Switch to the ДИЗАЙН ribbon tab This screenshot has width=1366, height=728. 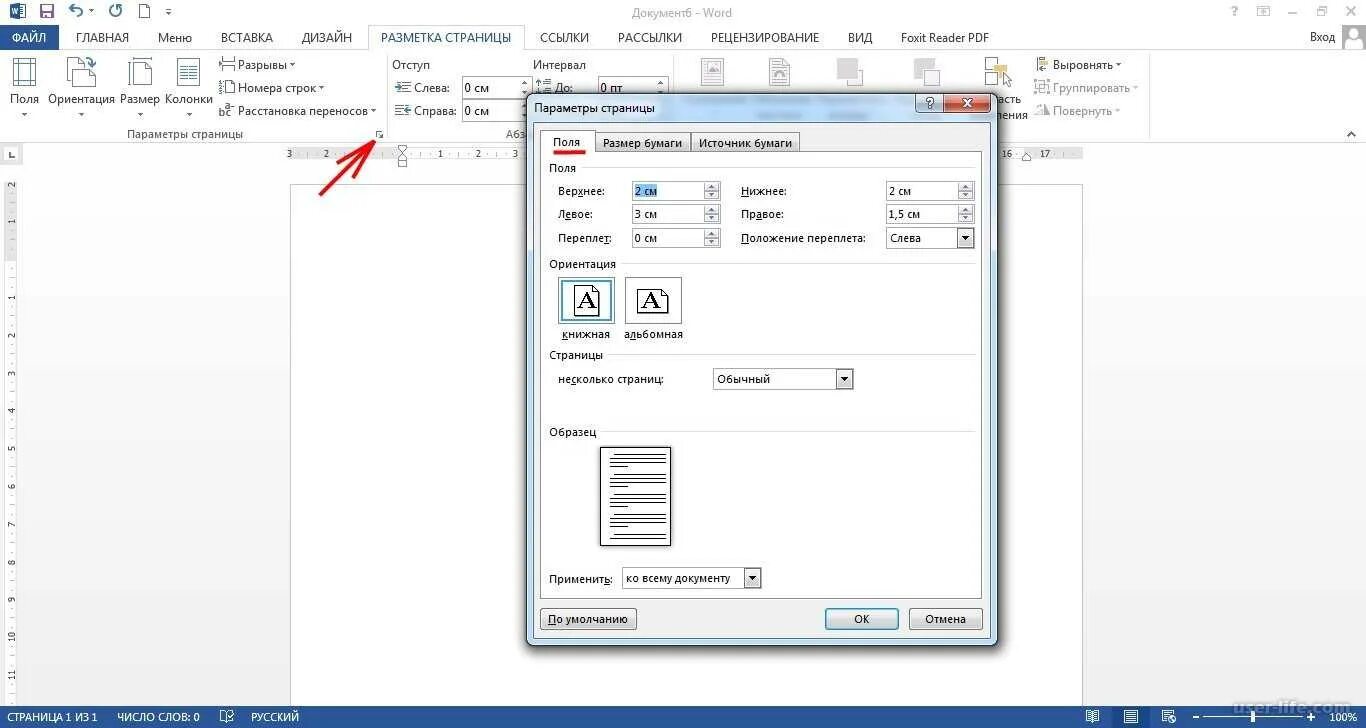327,37
